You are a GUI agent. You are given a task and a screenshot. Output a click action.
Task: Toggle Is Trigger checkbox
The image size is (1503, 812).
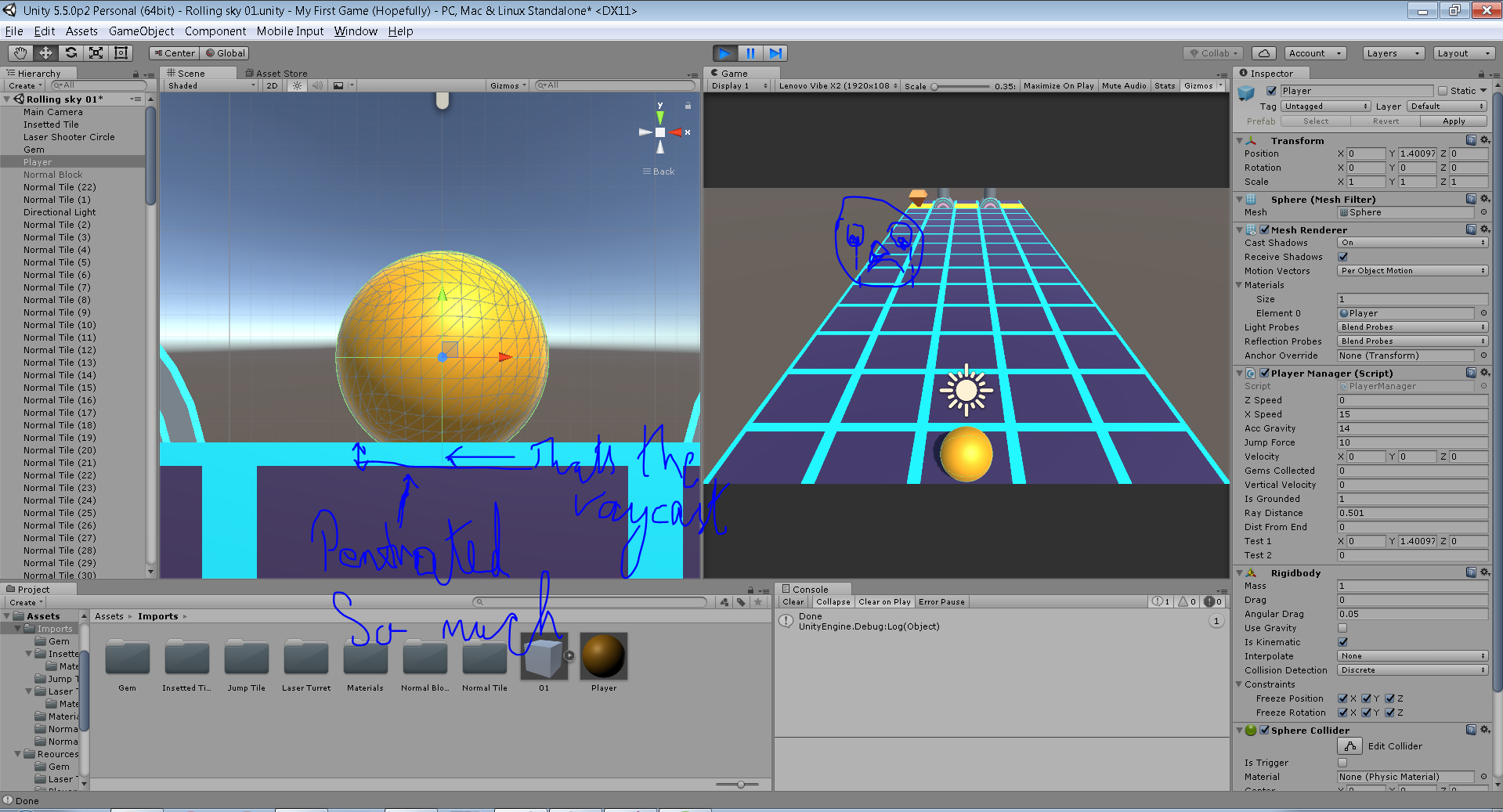click(x=1342, y=763)
